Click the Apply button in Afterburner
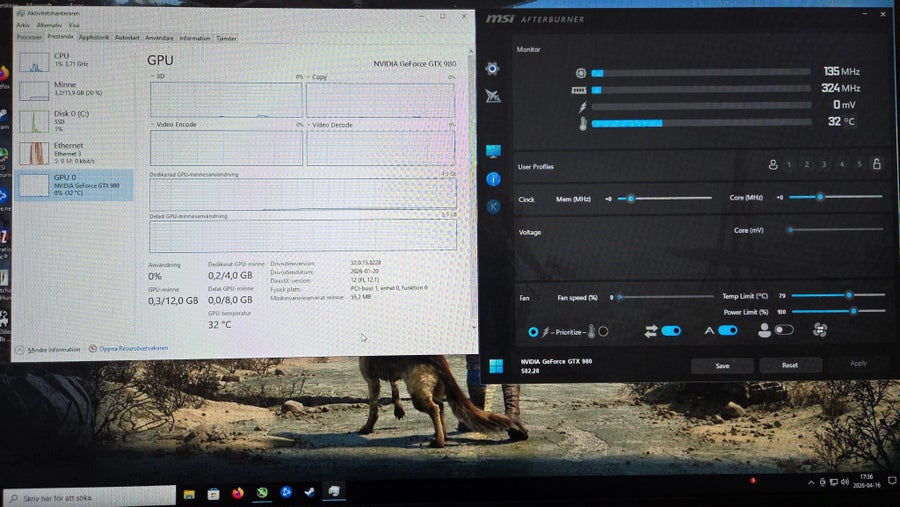900x507 pixels. tap(858, 363)
